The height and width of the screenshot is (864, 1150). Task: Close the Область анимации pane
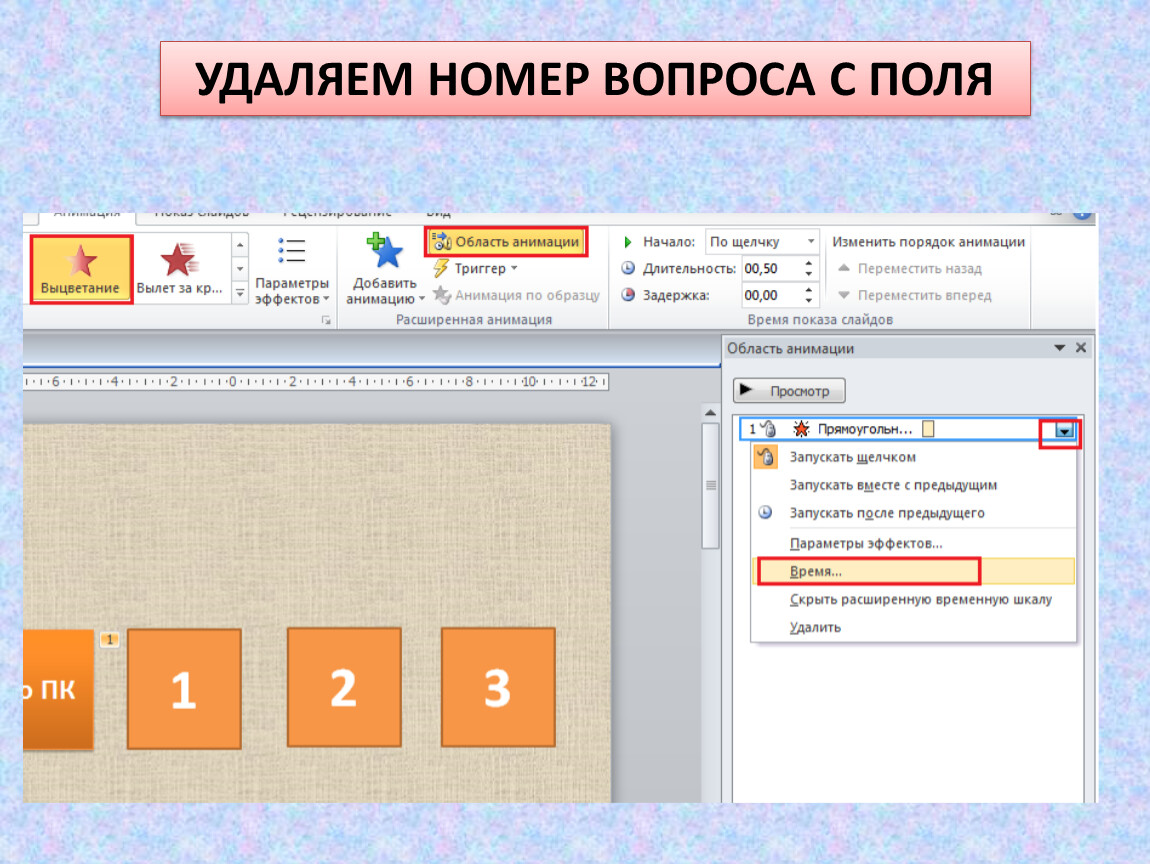[x=1080, y=348]
